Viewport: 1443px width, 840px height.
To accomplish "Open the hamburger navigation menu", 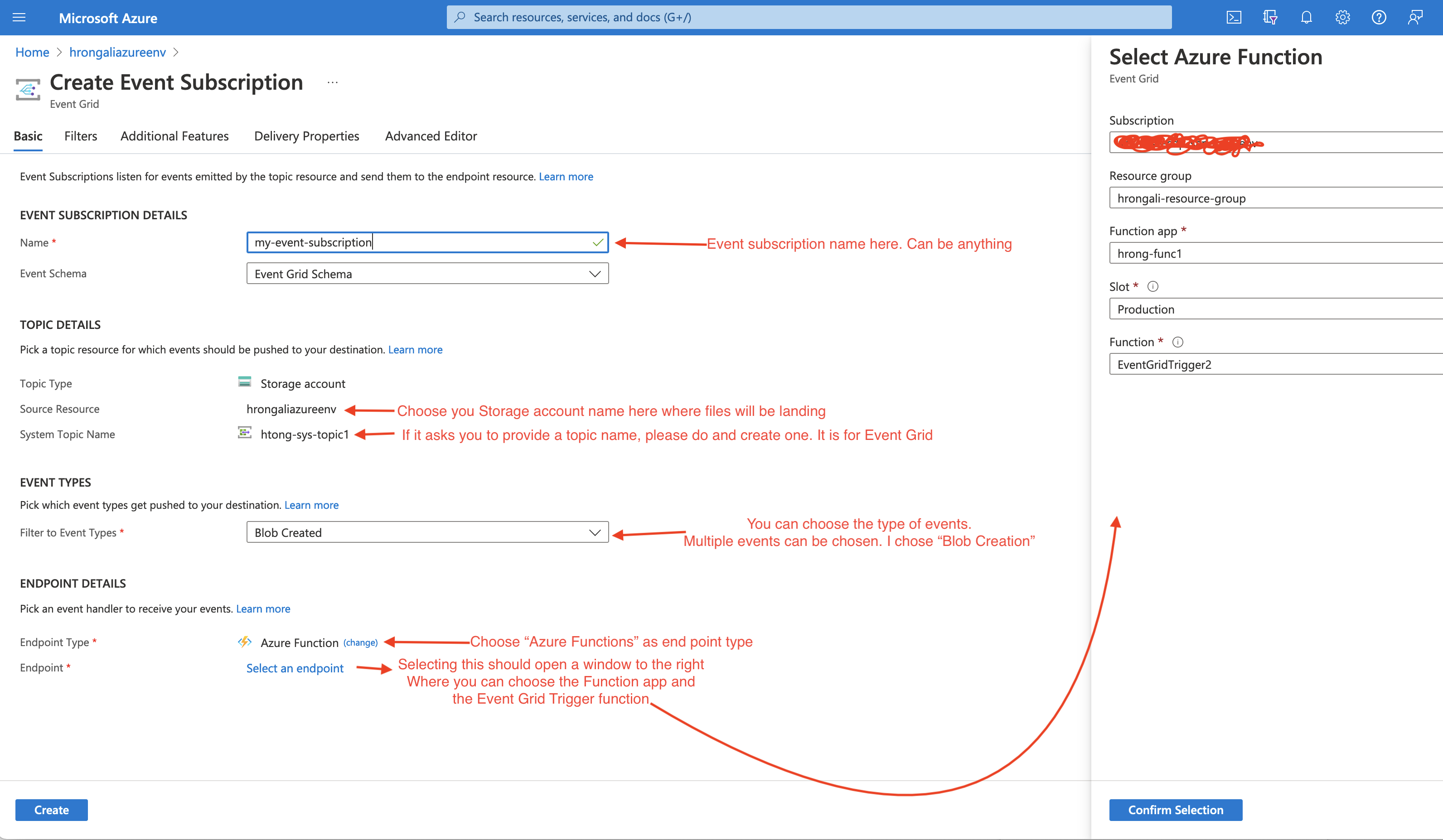I will pos(19,17).
